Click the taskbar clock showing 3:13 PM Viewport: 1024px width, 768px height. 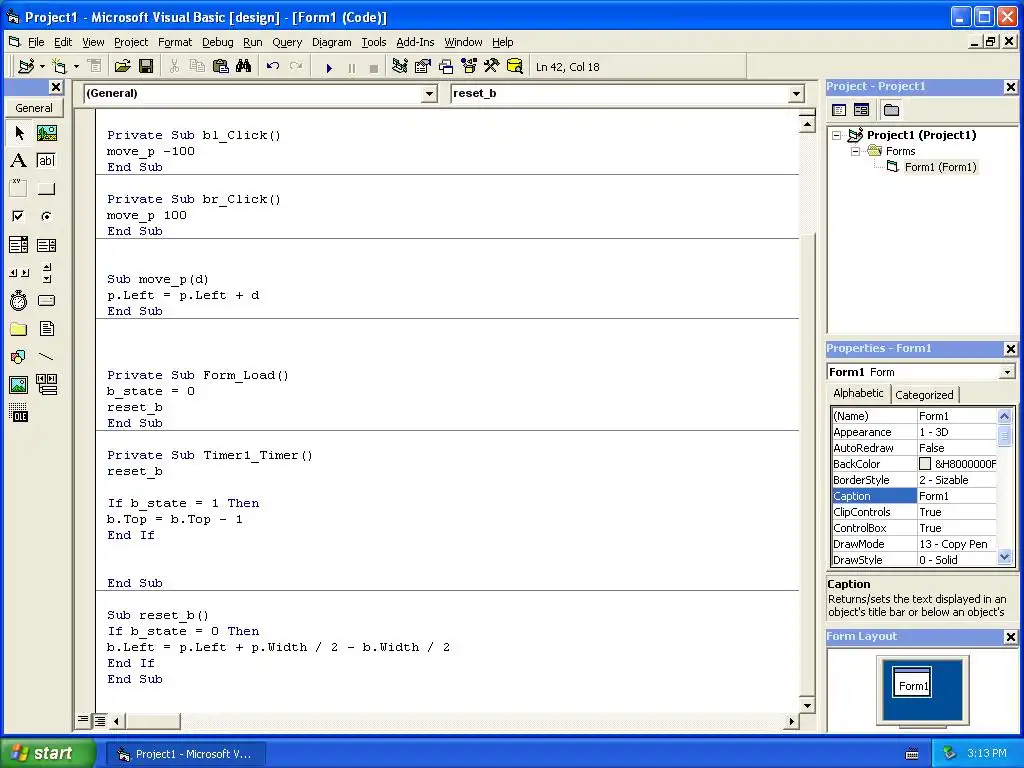click(986, 753)
